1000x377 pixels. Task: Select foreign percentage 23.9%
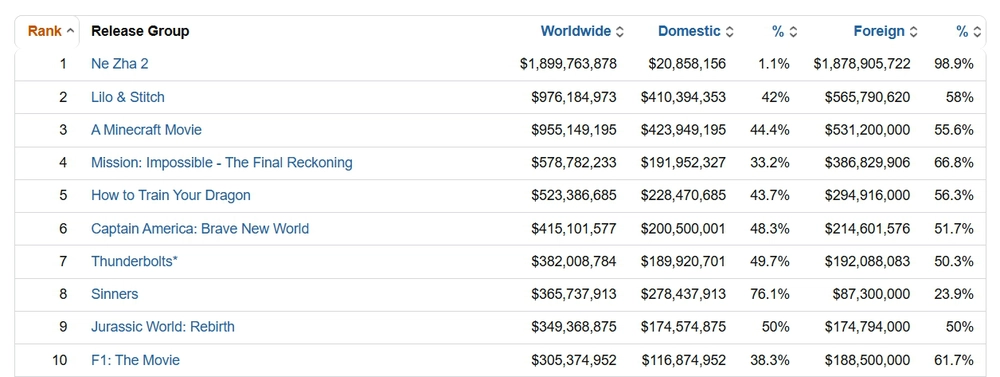(954, 294)
